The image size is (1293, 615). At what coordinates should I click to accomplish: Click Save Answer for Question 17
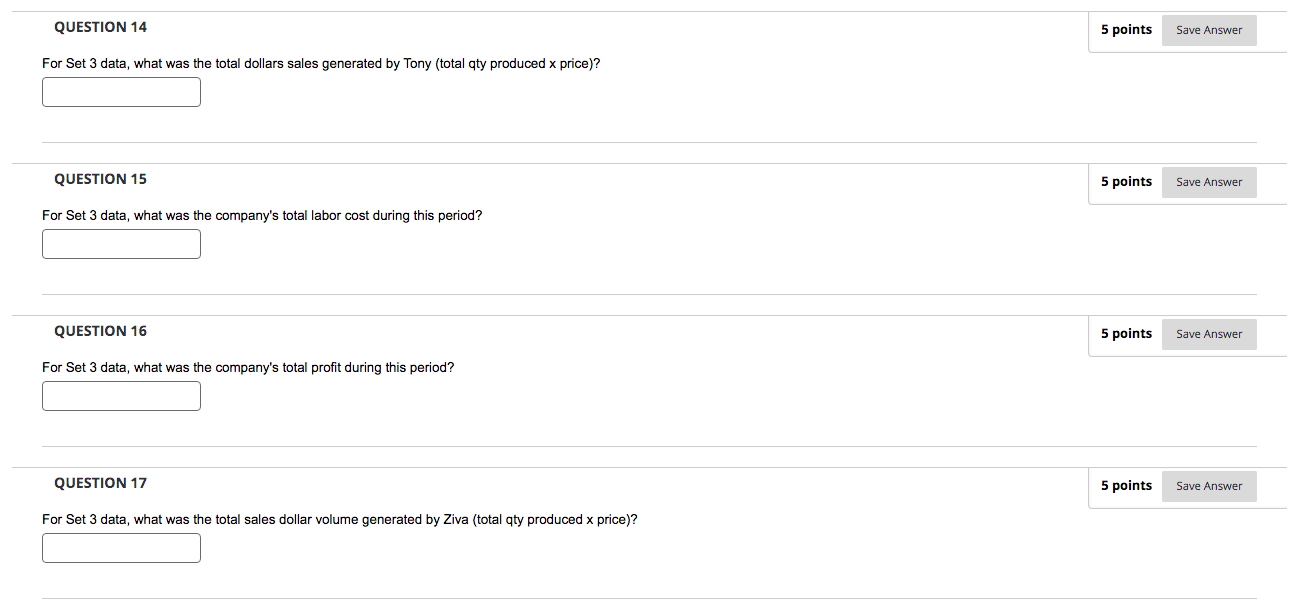[1208, 486]
